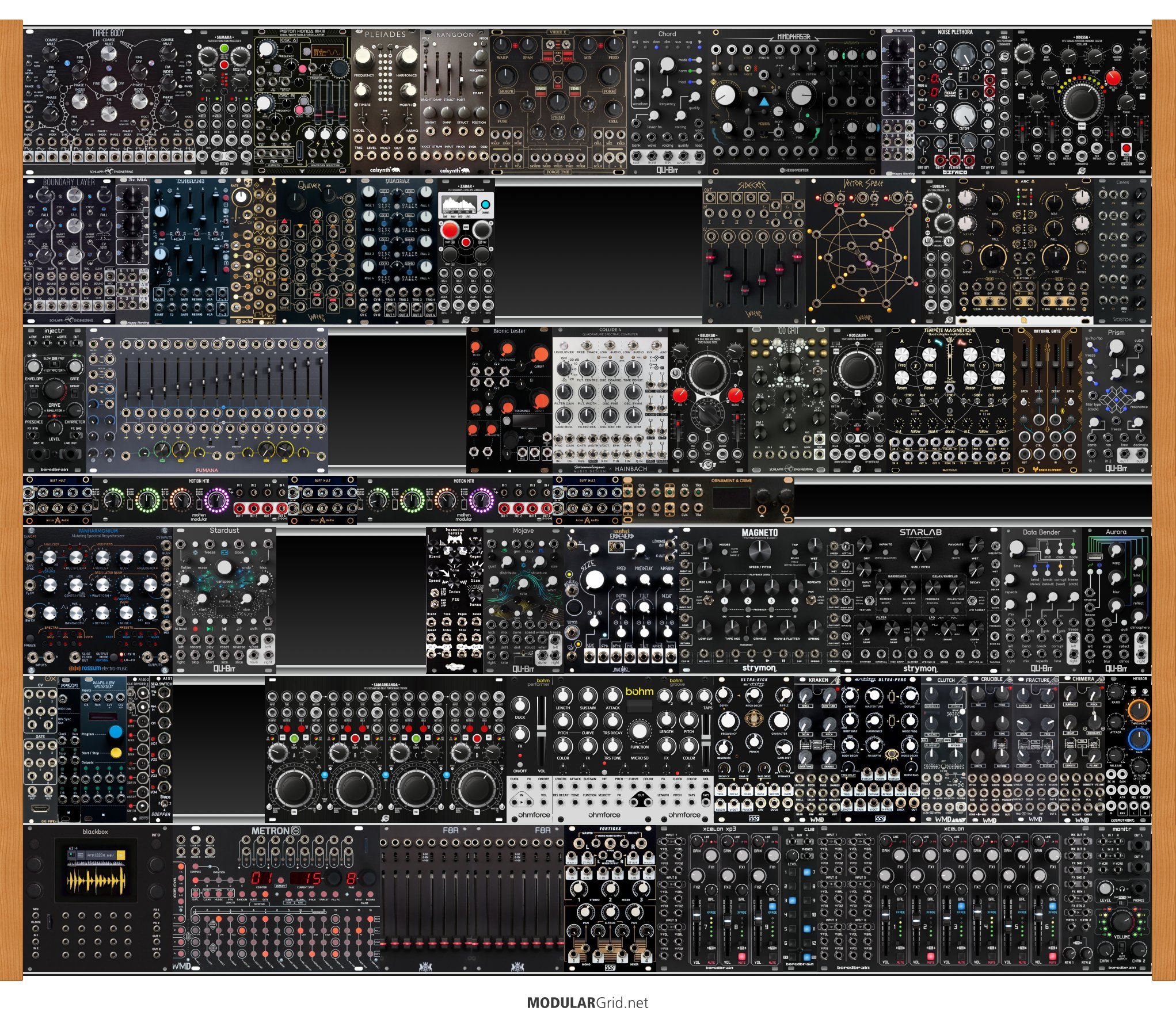The height and width of the screenshot is (1015, 1176).
Task: Click the Hexinverter logo on the Mindphaser module
Action: [x=796, y=170]
